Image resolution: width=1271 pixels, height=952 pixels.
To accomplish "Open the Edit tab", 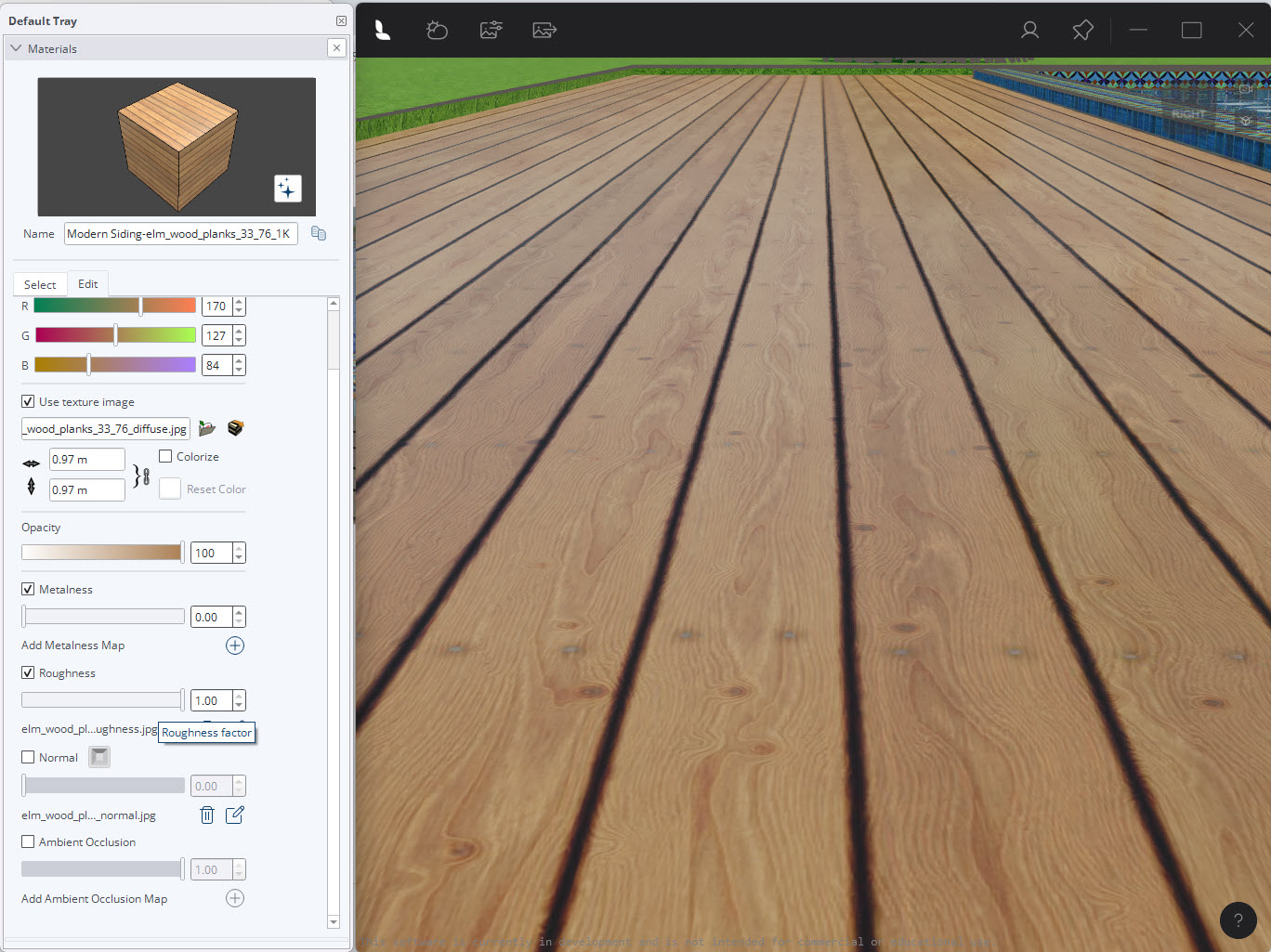I will 88,284.
